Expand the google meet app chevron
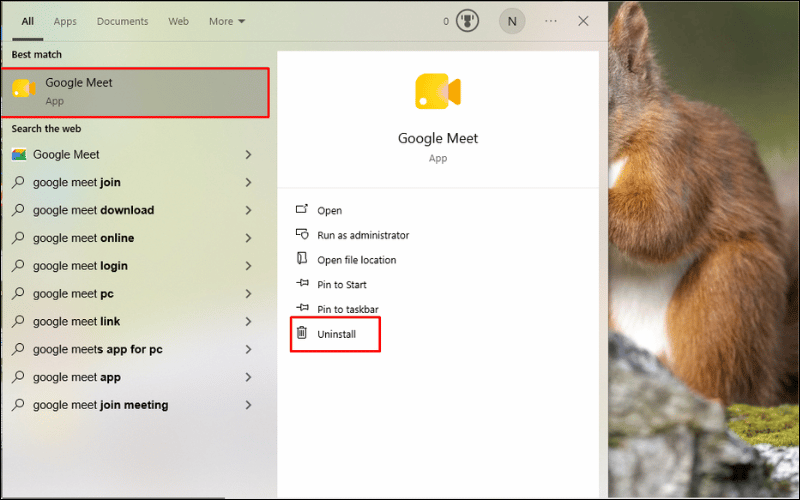This screenshot has height=500, width=800. coord(248,377)
